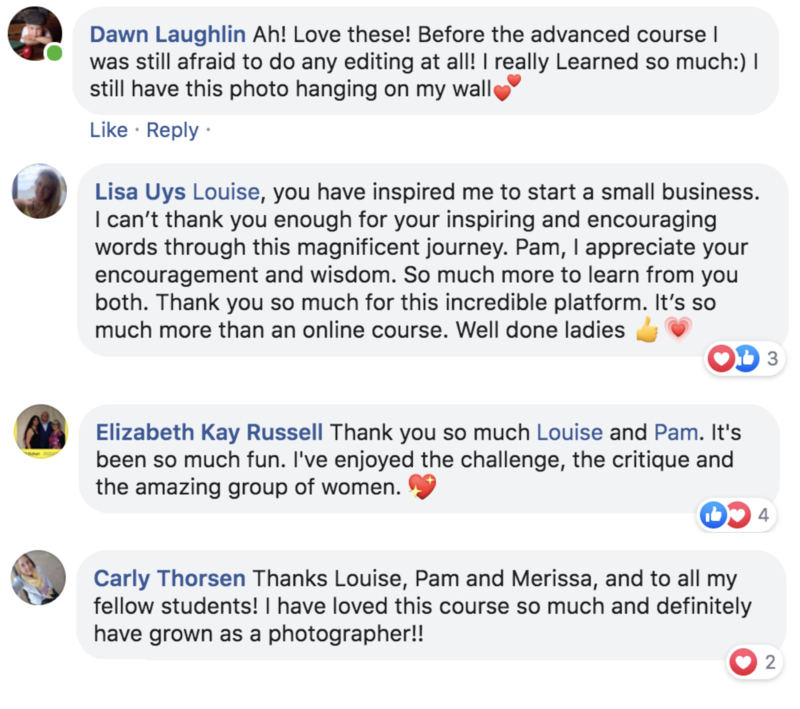
Task: Like Dawn Laughlin's comment
Action: point(109,130)
